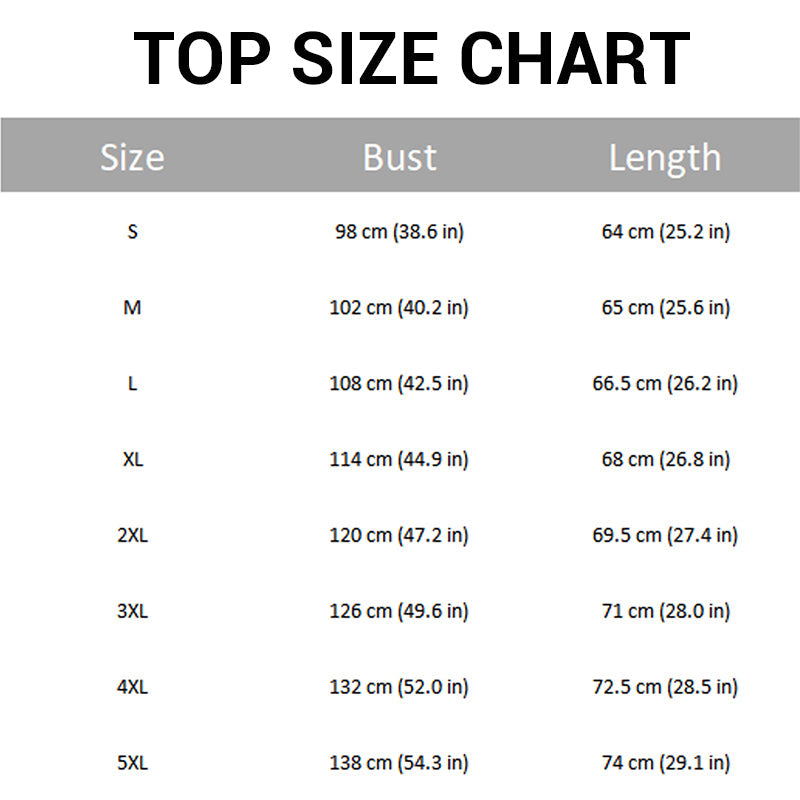The width and height of the screenshot is (800, 800).
Task: Click the 3XL size label
Action: [133, 611]
